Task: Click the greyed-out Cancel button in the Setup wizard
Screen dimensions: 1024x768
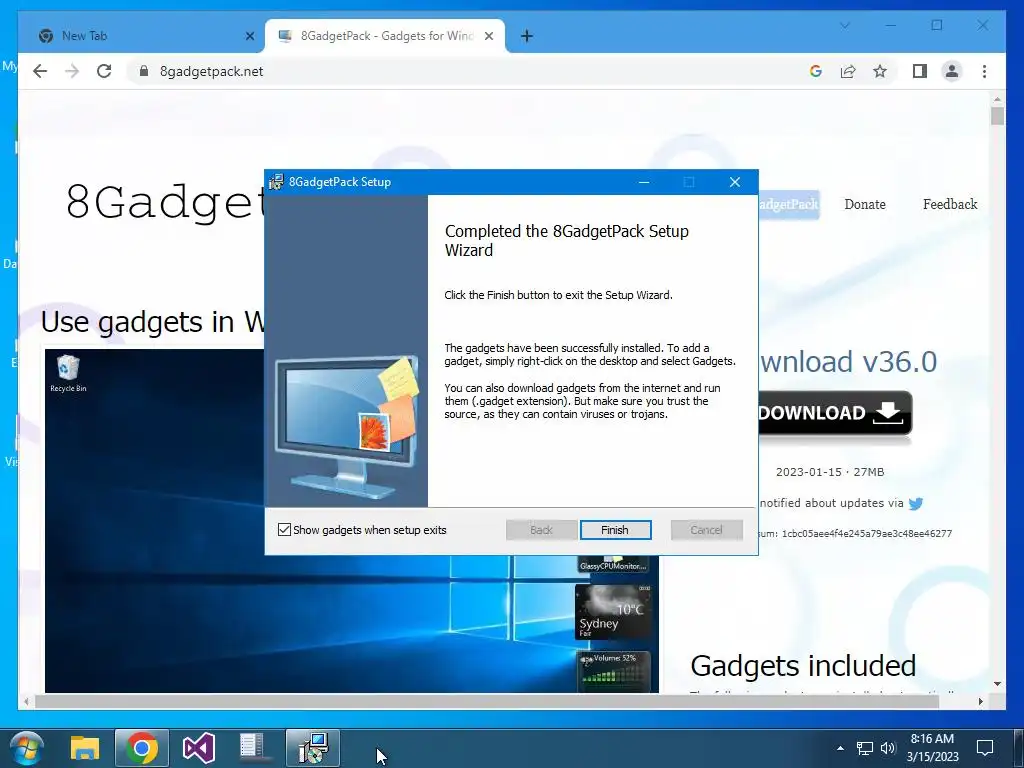Action: 707,530
